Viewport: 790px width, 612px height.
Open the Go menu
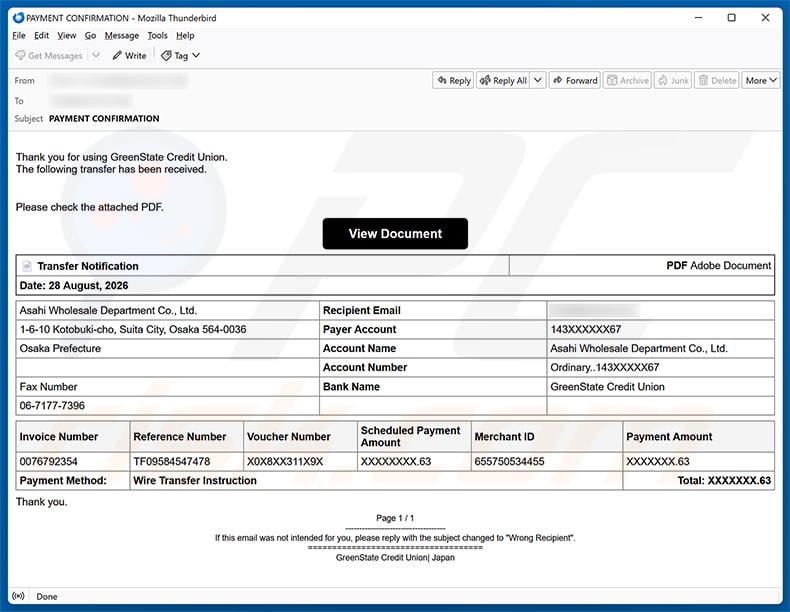pos(90,35)
